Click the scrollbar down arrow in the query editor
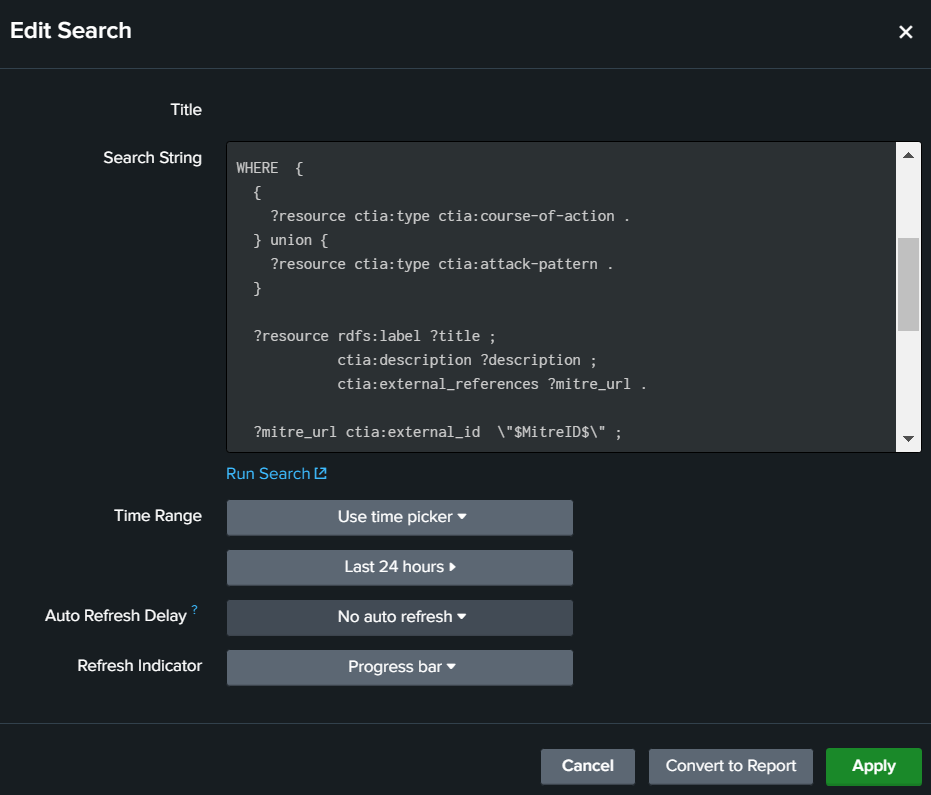Screen dimensions: 931x795 click(909, 438)
